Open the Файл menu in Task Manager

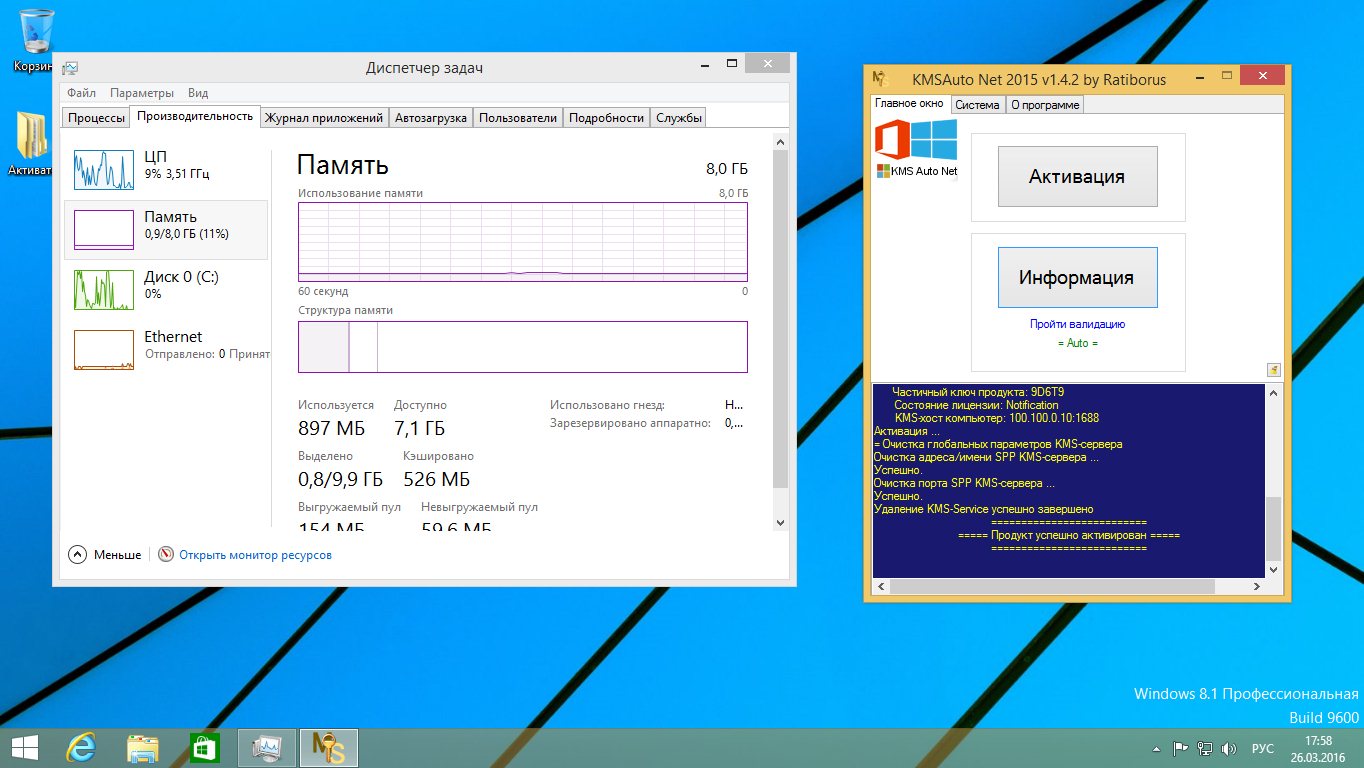click(x=82, y=93)
